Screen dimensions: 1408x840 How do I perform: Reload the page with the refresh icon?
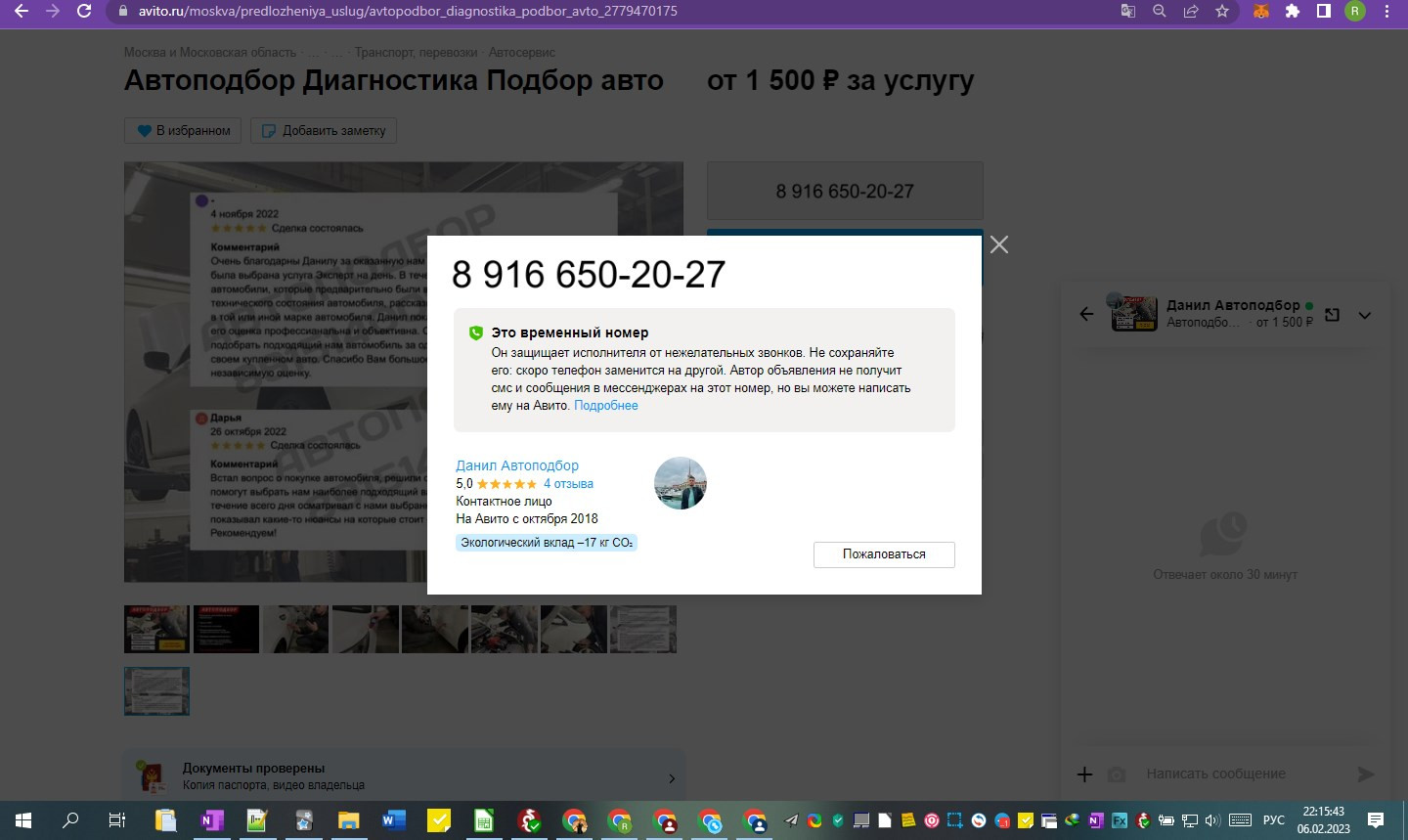pos(85,12)
